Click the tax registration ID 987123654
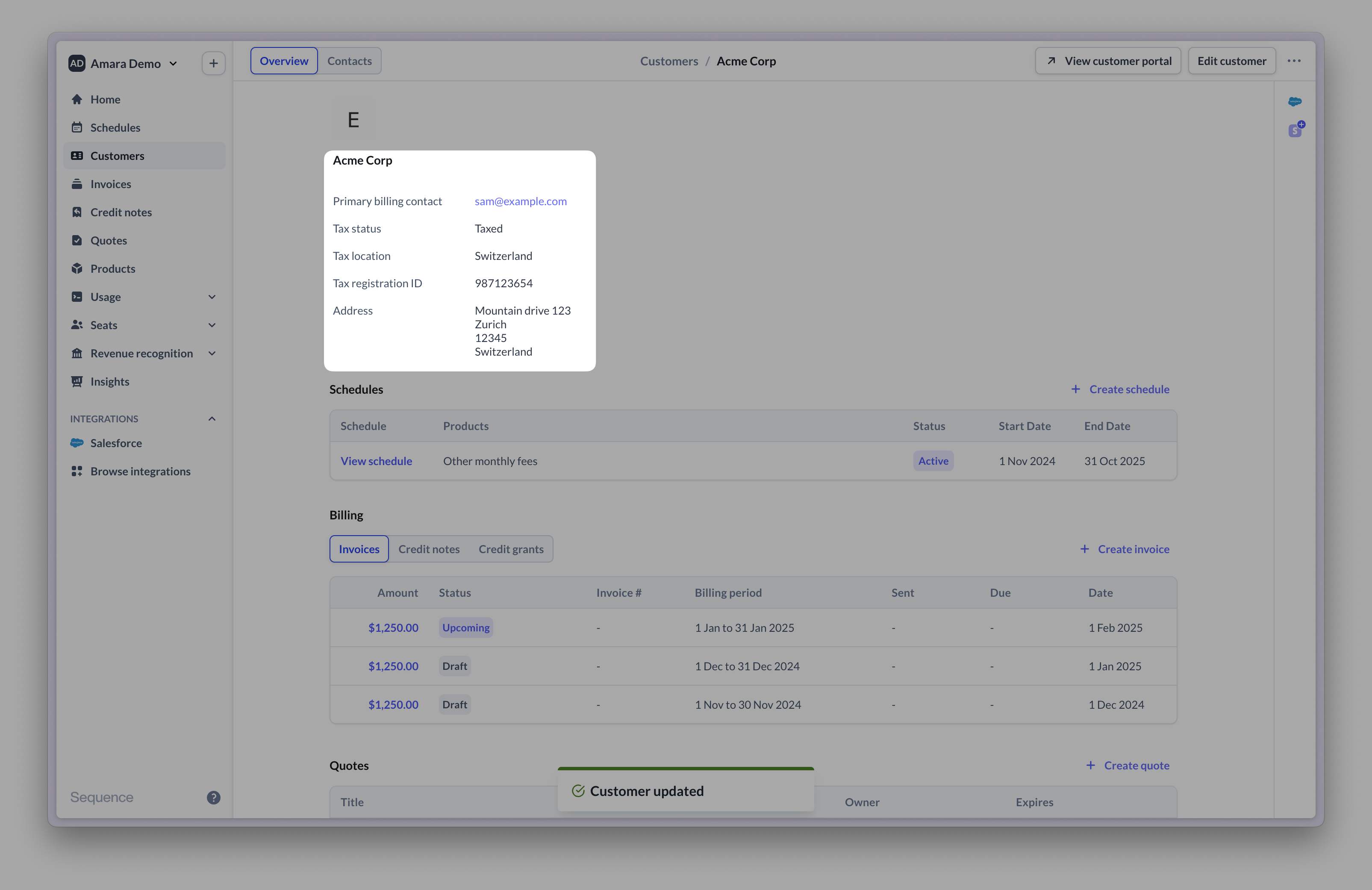1372x890 pixels. (503, 283)
